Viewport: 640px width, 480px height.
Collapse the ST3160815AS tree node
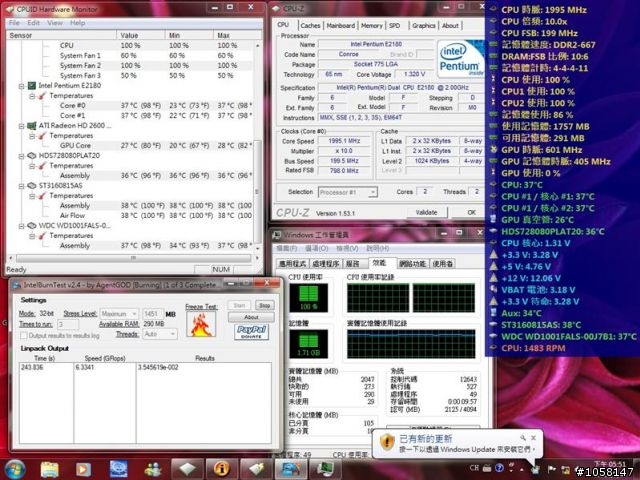click(x=22, y=186)
